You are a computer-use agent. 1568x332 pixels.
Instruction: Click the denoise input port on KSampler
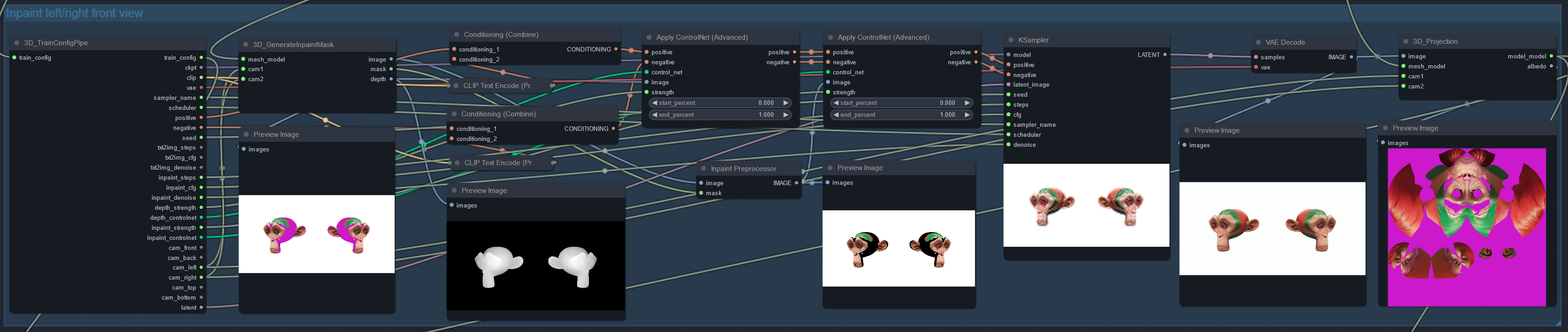pyautogui.click(x=1008, y=145)
